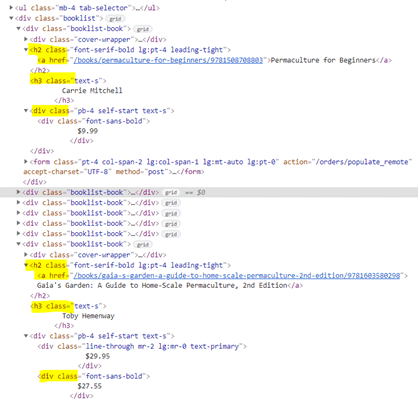
Task: Select the 'Toby Hemenway' text node
Action: [x=88, y=316]
